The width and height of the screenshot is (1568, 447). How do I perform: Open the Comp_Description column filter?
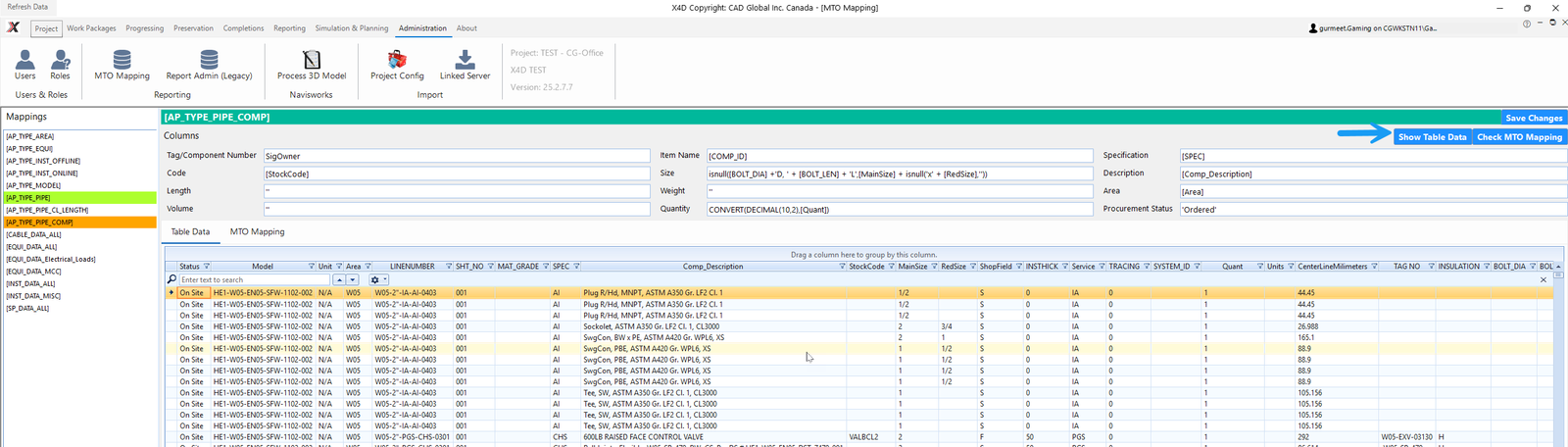click(x=842, y=267)
